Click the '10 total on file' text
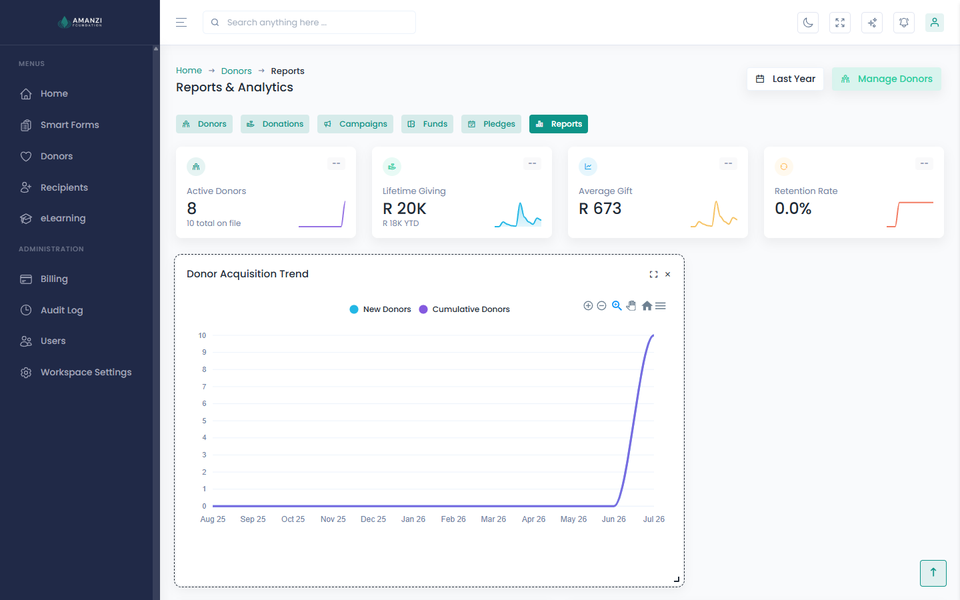 tap(214, 223)
